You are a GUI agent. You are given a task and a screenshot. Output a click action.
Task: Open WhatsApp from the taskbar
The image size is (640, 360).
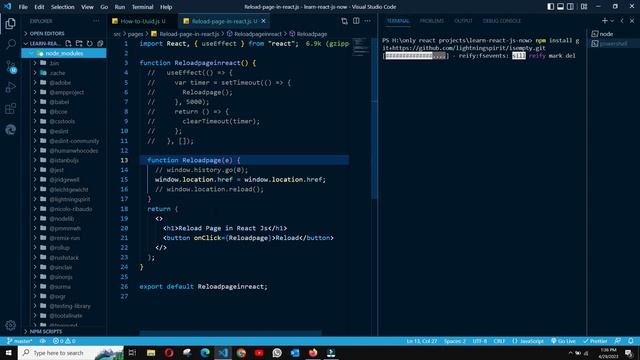click(x=277, y=352)
